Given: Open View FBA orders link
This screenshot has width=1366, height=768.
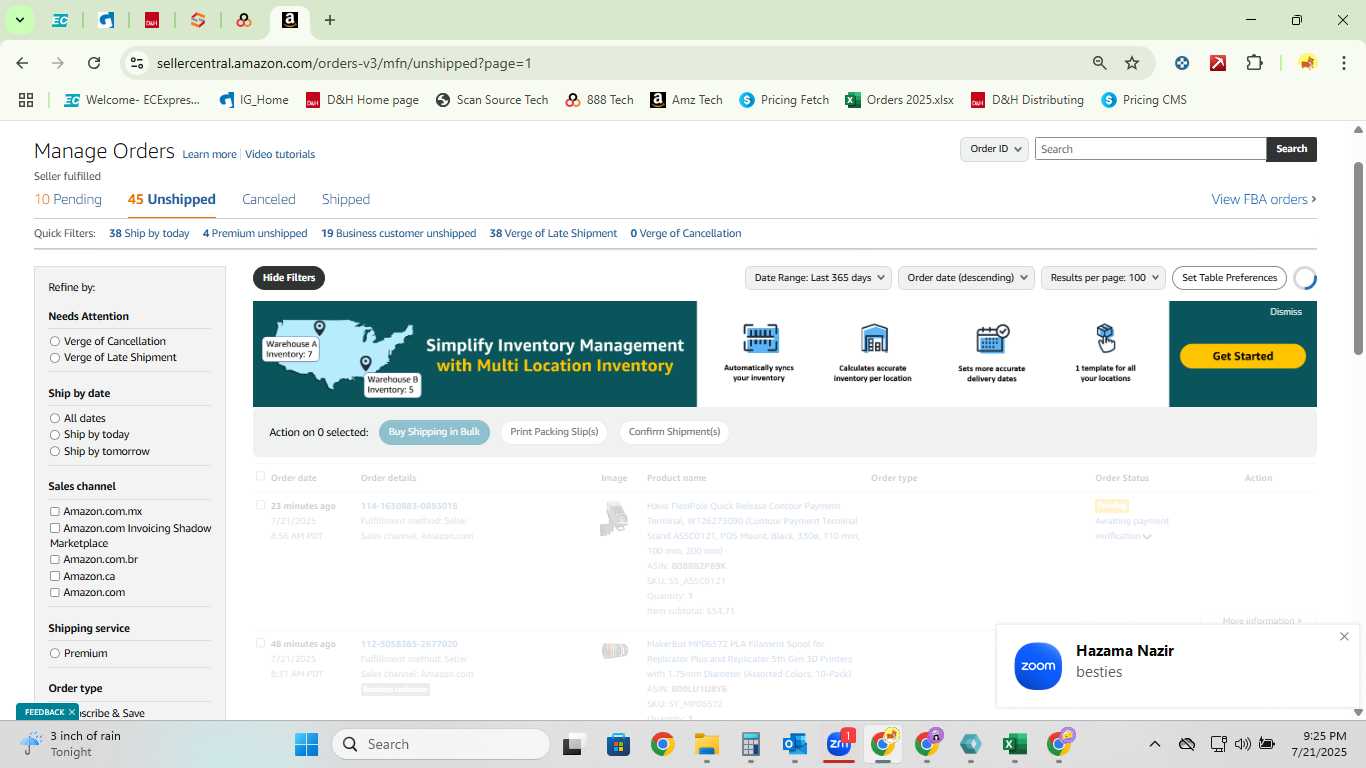Looking at the screenshot, I should tap(1264, 199).
